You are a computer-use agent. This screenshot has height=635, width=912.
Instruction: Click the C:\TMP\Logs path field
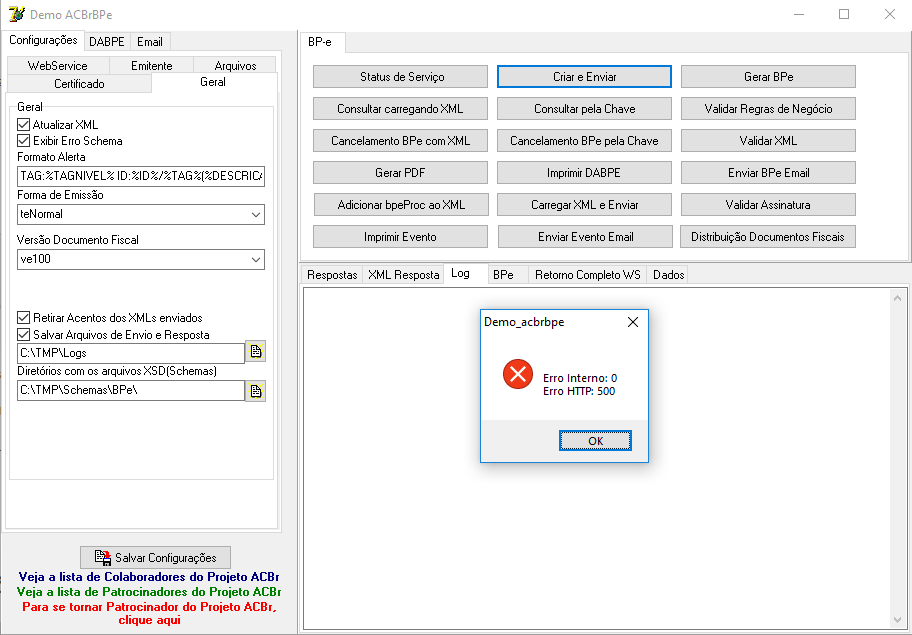(x=131, y=353)
